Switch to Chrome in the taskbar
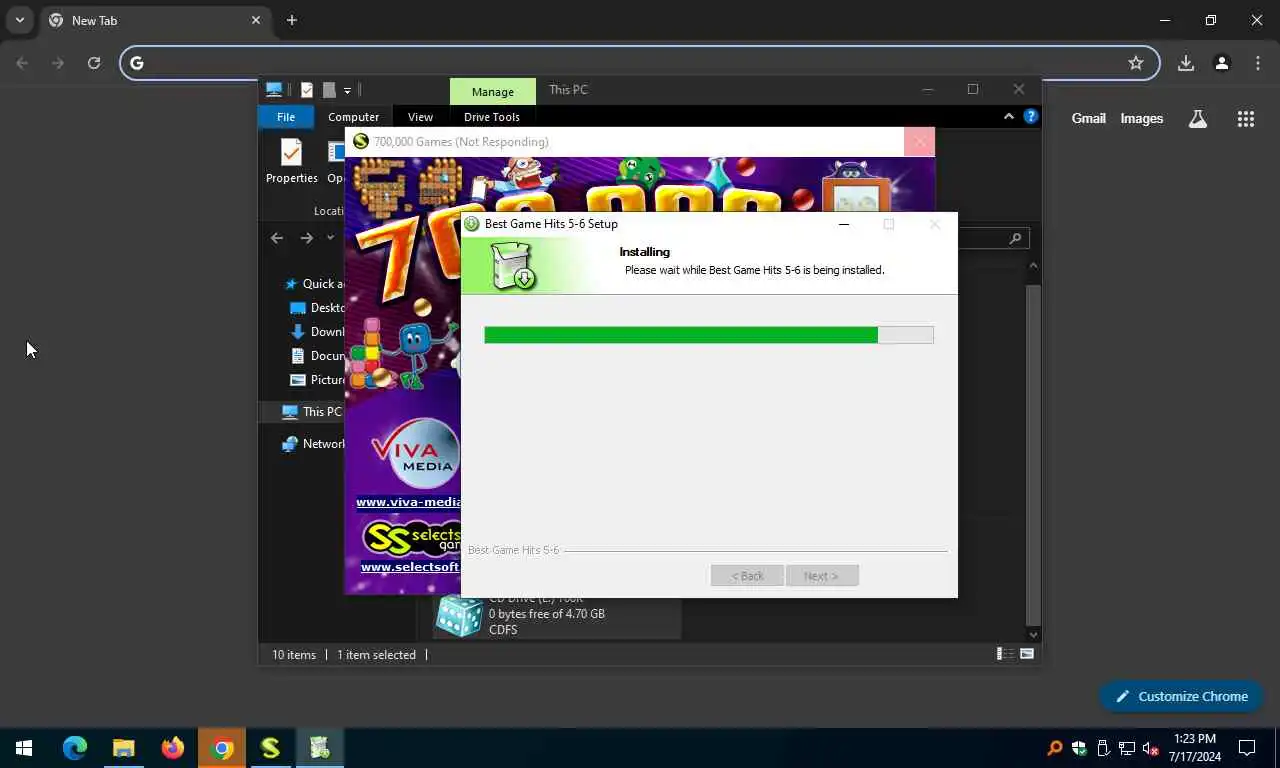The height and width of the screenshot is (768, 1280). [x=222, y=748]
